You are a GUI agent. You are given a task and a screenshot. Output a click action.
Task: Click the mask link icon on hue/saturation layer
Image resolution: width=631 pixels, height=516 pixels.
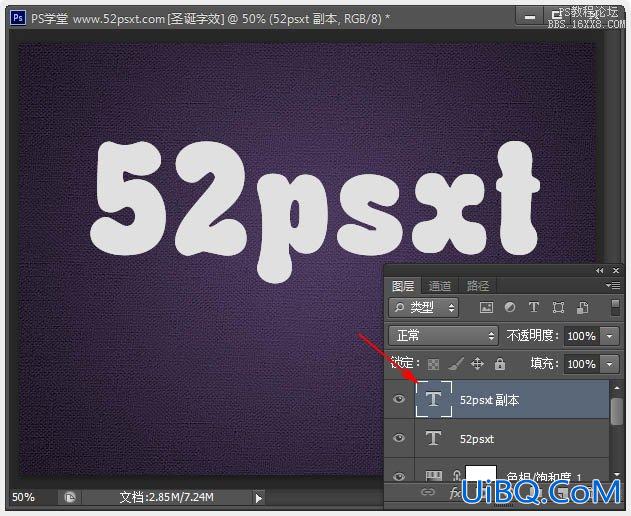pos(456,476)
